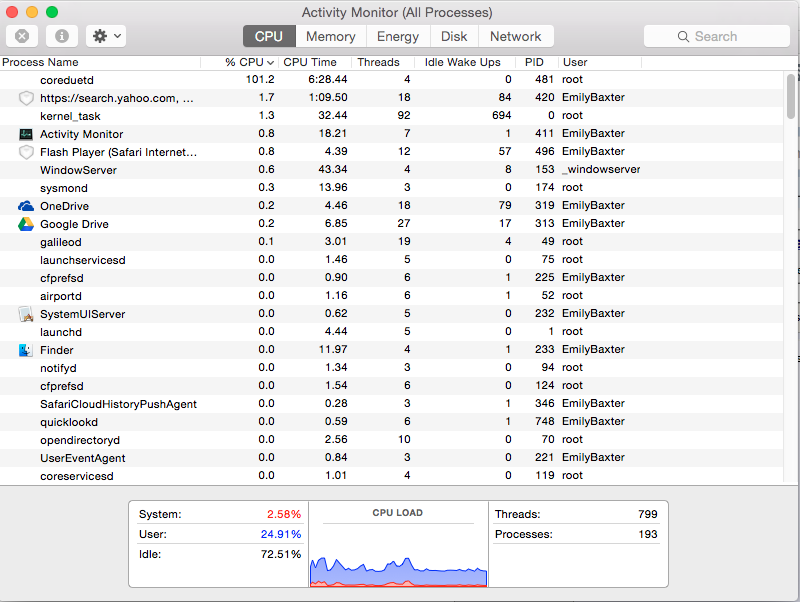Viewport: 800px width, 602px height.
Task: Open the gear action menu dropdown
Action: coord(106,36)
